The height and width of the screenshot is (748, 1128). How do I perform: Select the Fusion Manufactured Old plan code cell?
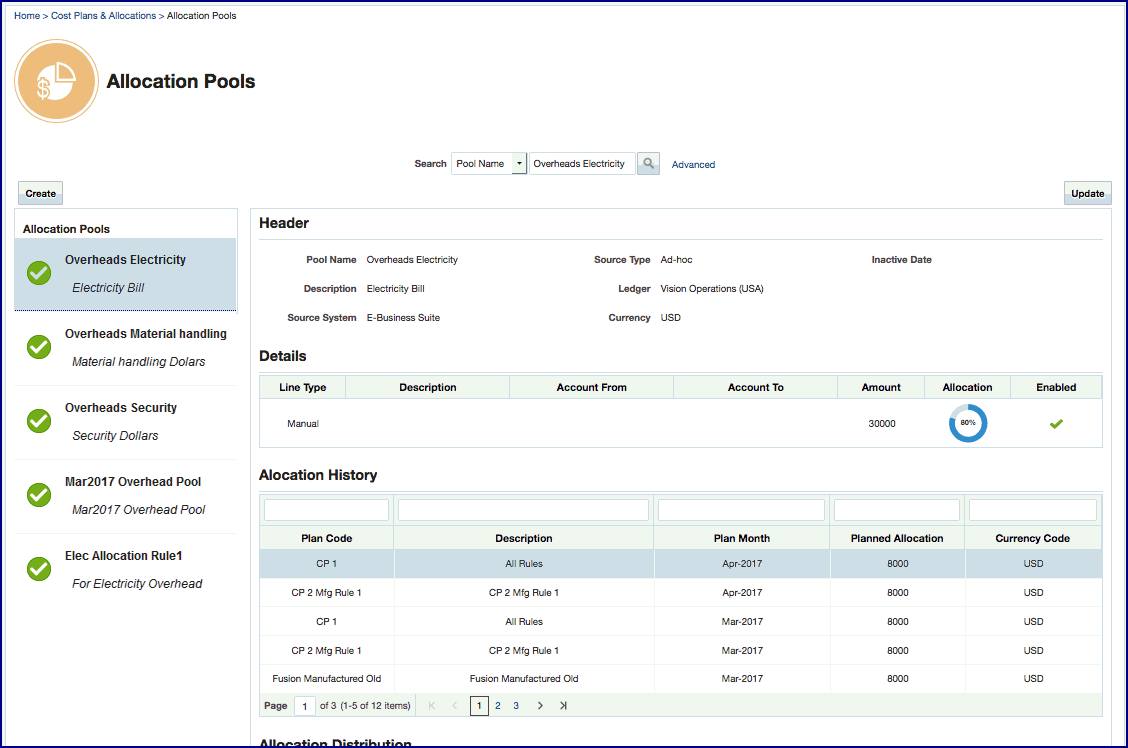[327, 678]
